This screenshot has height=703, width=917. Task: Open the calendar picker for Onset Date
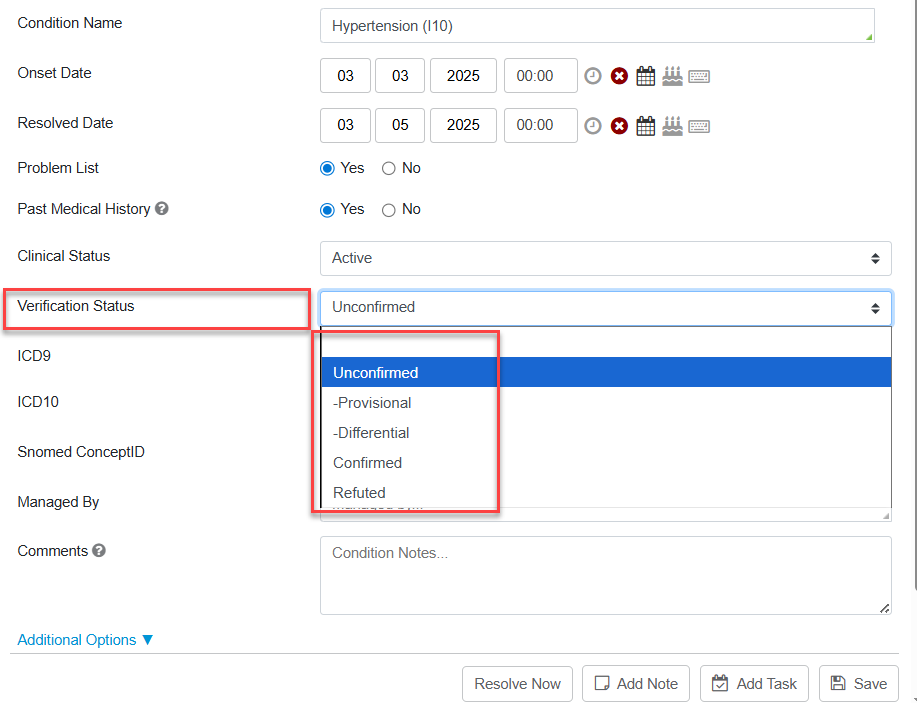coord(646,76)
